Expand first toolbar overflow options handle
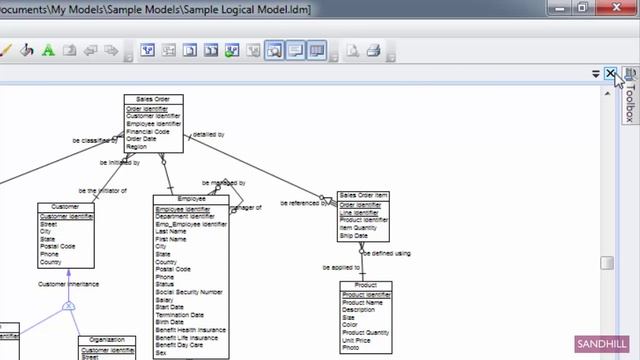This screenshot has width=640, height=360. [x=129, y=58]
